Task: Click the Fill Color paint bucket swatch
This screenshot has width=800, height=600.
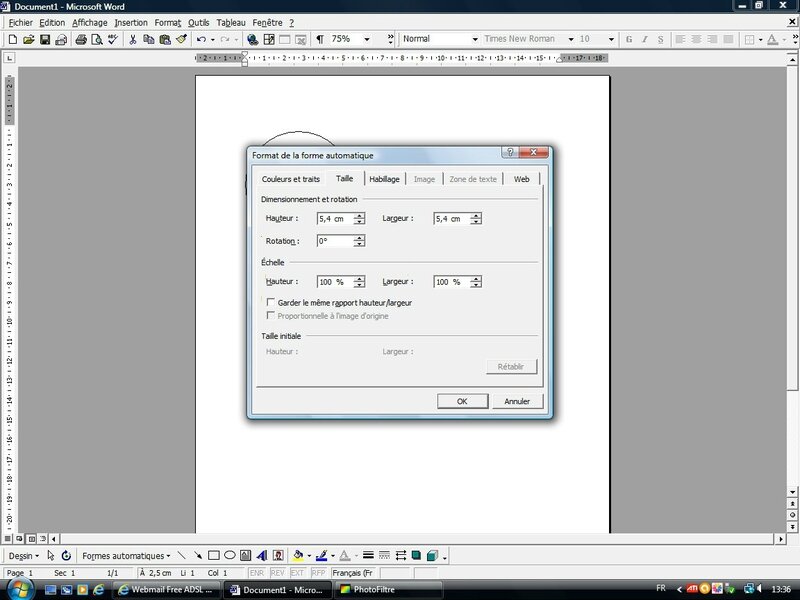Action: tap(298, 555)
